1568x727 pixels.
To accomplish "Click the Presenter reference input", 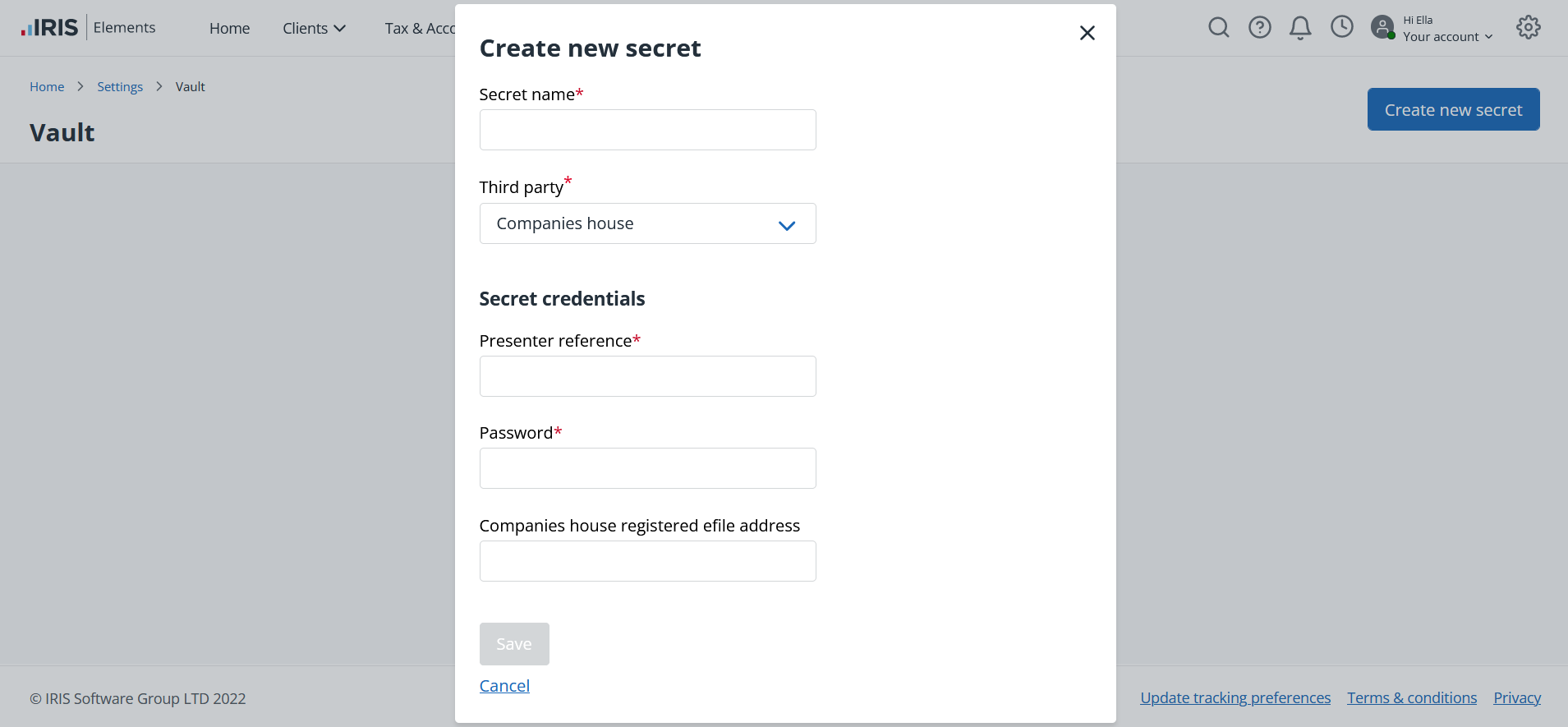I will (x=647, y=376).
